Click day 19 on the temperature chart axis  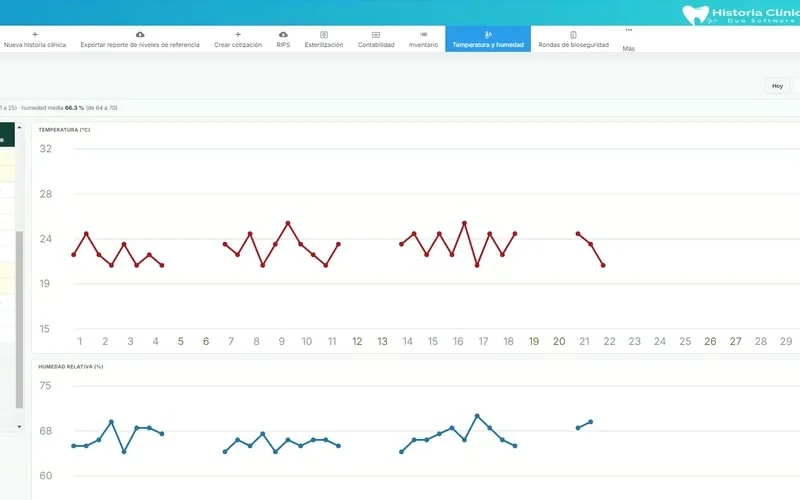(534, 341)
